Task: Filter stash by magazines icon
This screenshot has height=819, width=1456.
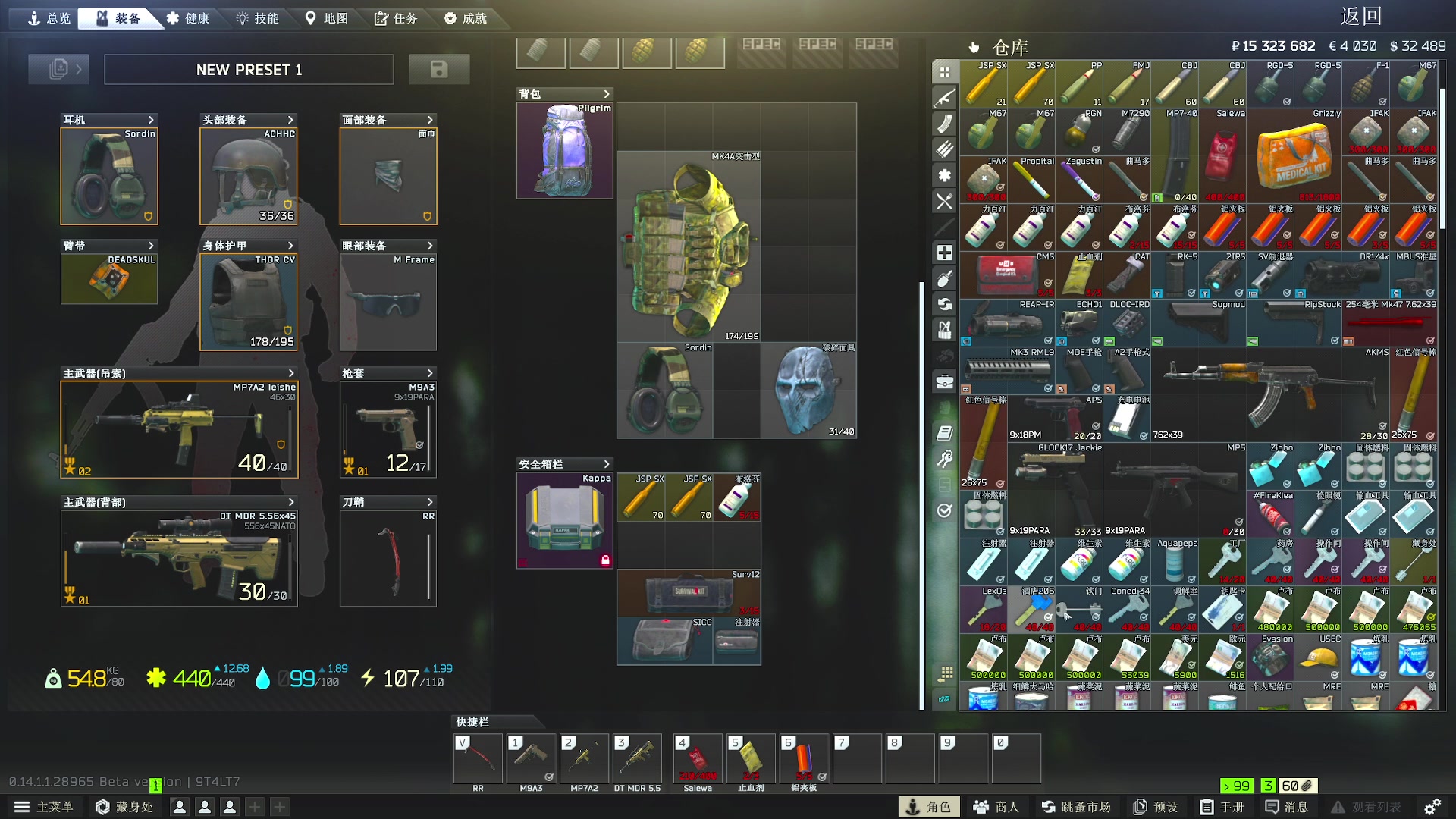Action: coord(944,124)
